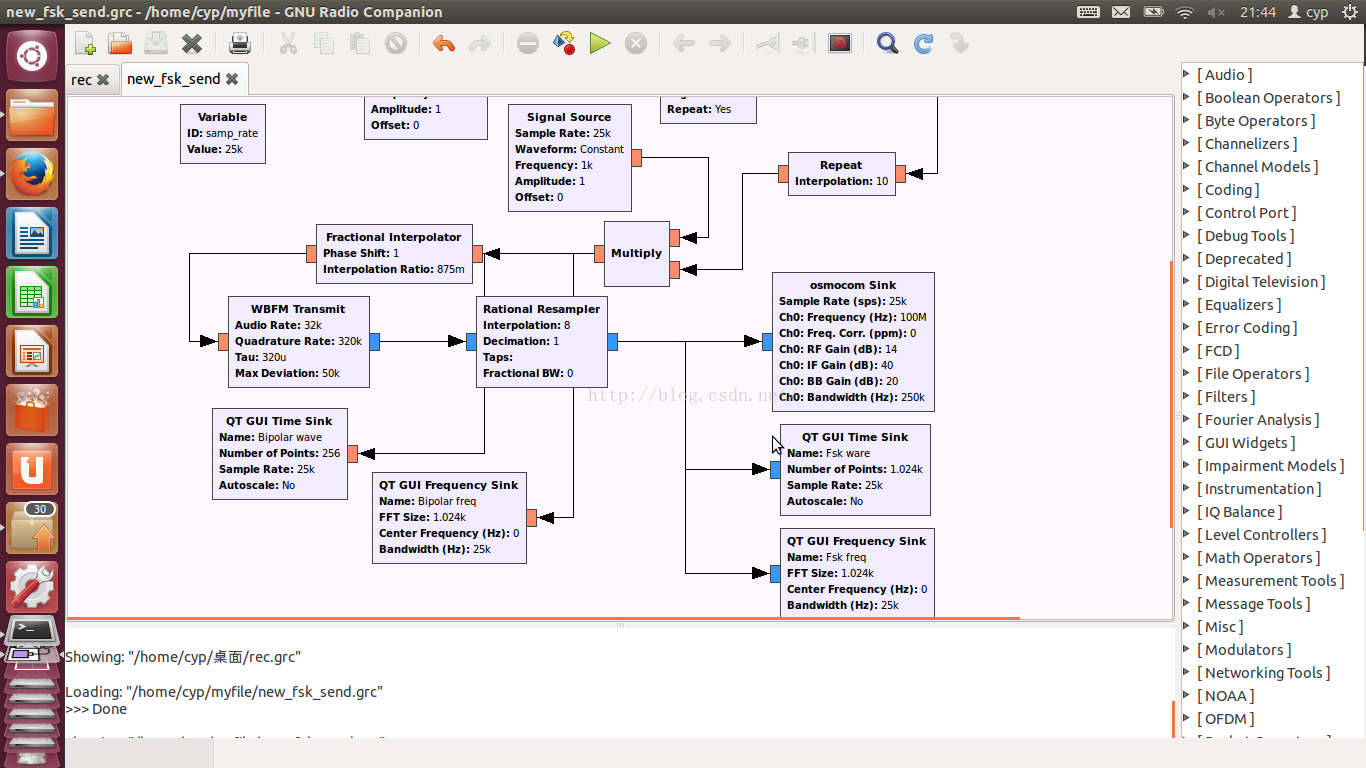
Task: Click the Enable block plug icon
Action: click(x=766, y=43)
